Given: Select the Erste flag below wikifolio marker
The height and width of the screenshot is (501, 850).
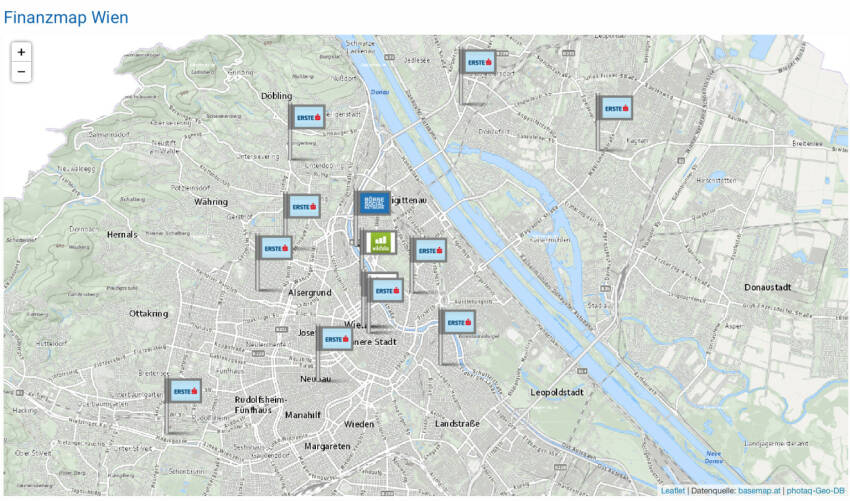Looking at the screenshot, I should pos(385,289).
